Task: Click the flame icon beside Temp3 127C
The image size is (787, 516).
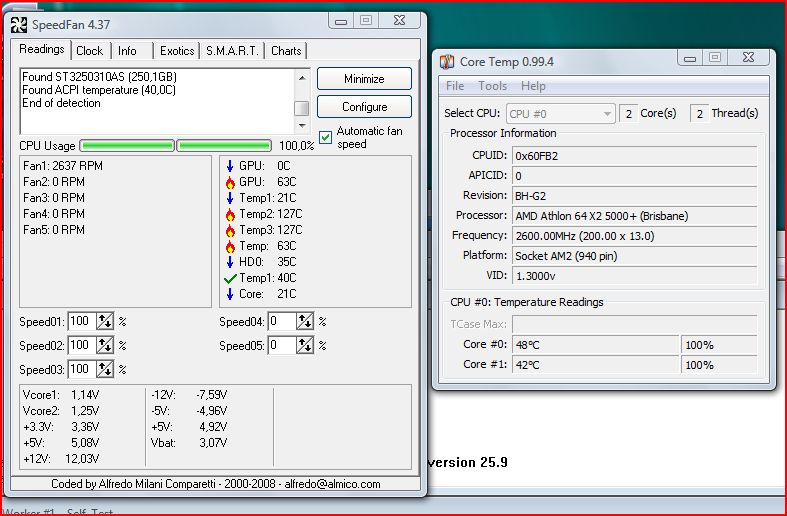Action: pos(230,230)
